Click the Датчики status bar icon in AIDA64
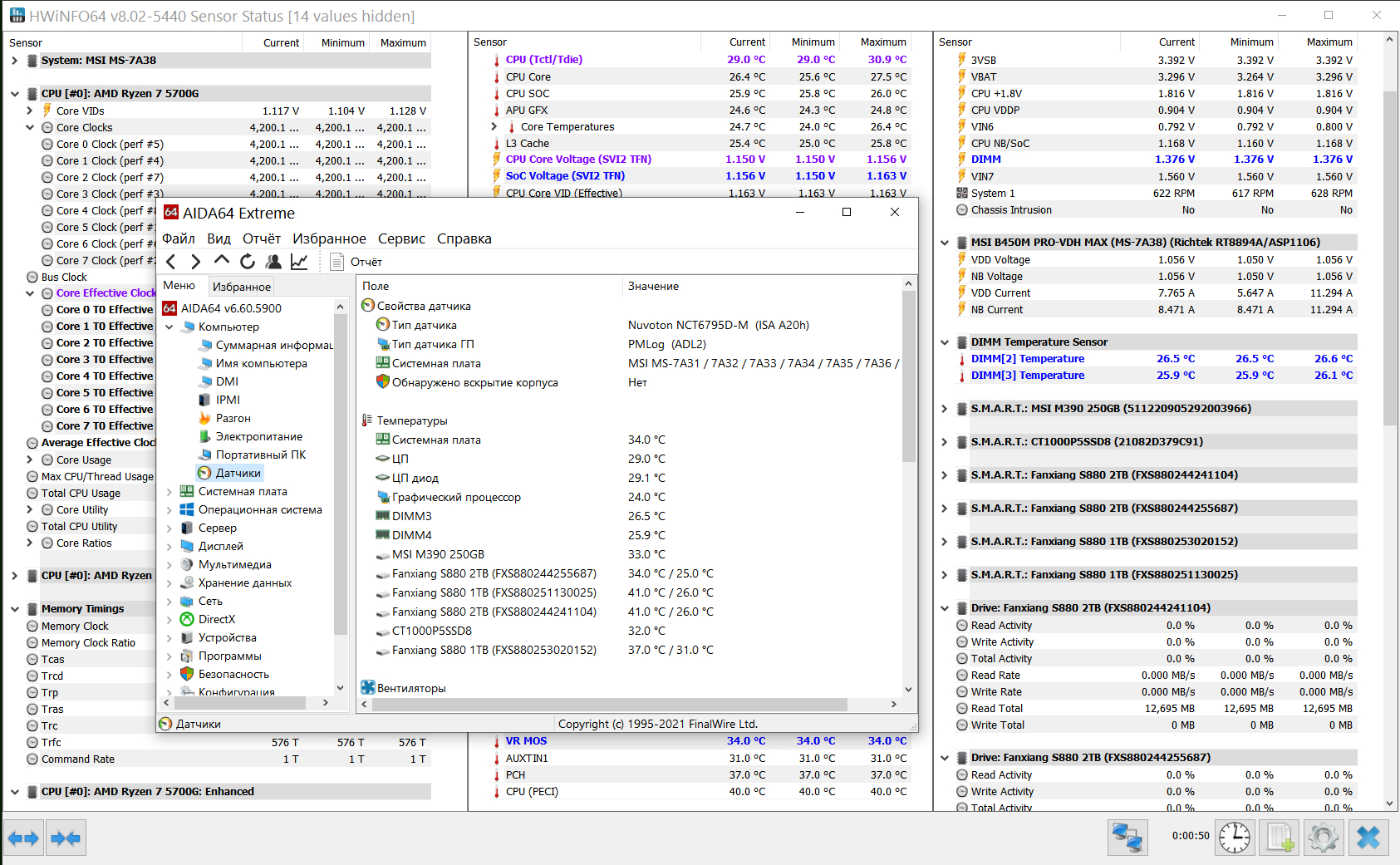Viewport: 1400px width, 865px height. [x=165, y=724]
